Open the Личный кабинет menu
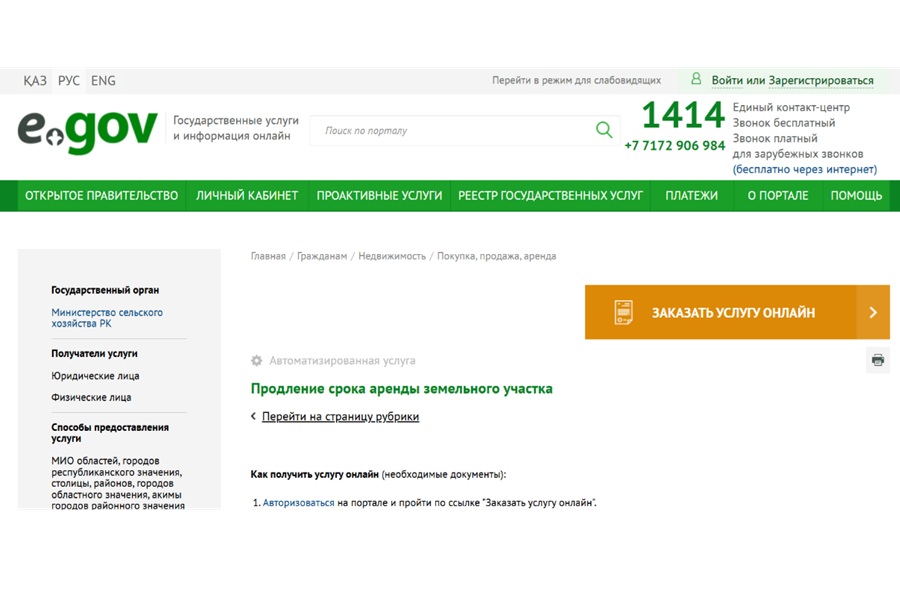The width and height of the screenshot is (900, 600). click(247, 196)
